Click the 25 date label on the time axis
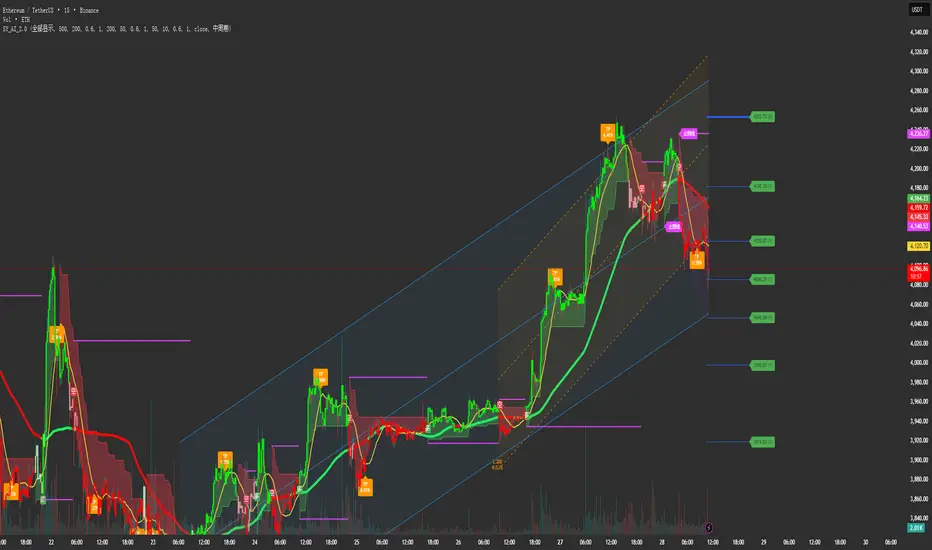932x550 pixels. pos(357,542)
